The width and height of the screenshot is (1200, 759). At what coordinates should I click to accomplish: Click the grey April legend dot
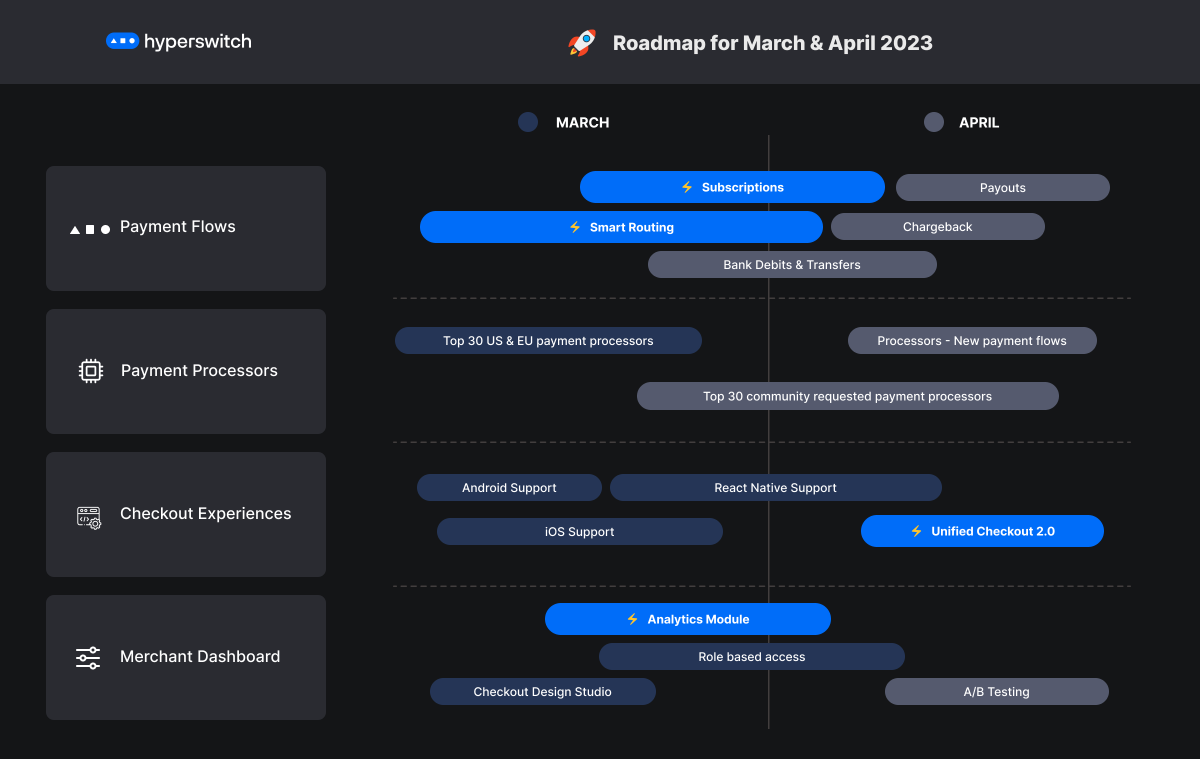tap(934, 122)
